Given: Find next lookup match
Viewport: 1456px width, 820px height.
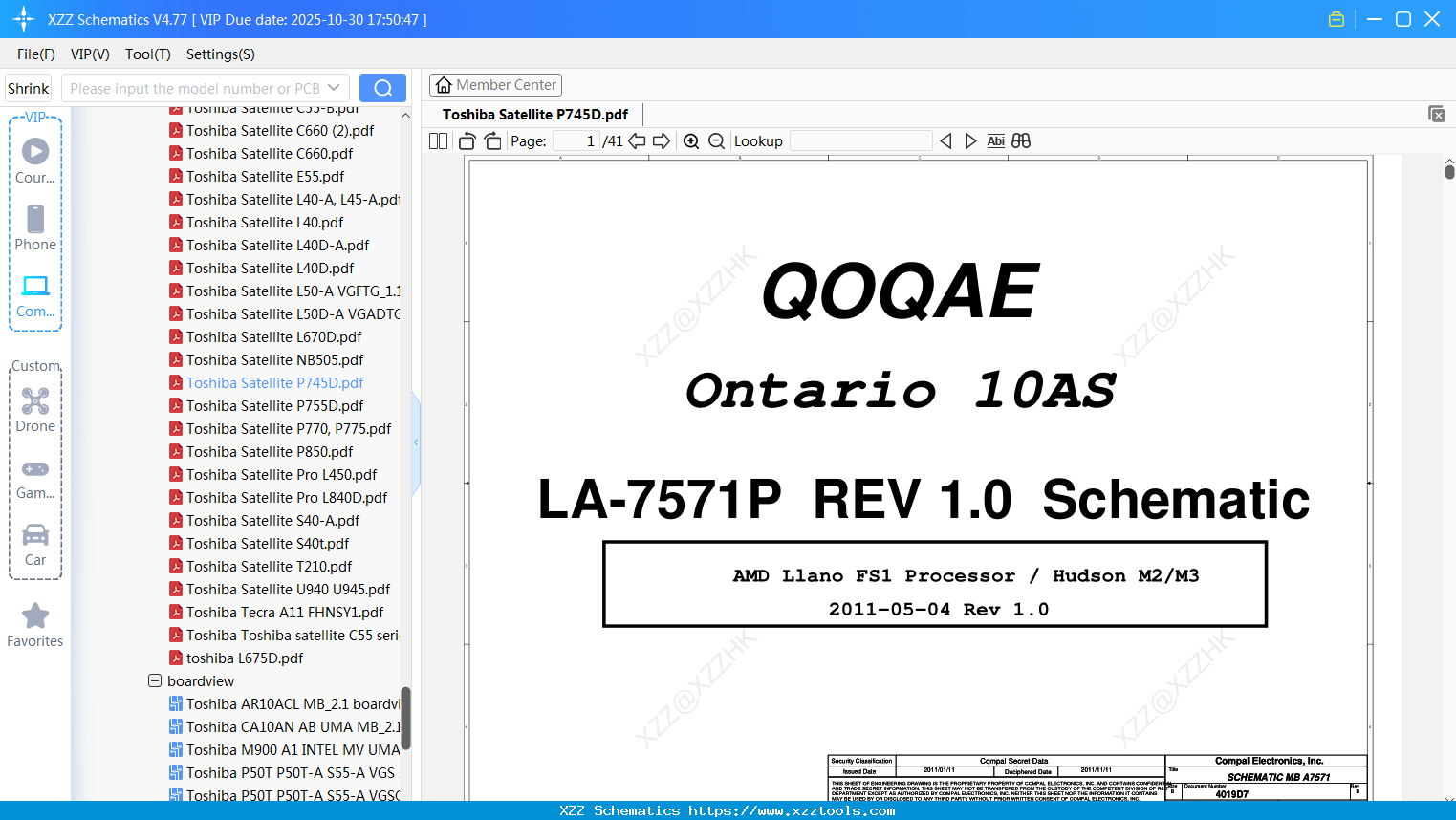Looking at the screenshot, I should point(970,141).
